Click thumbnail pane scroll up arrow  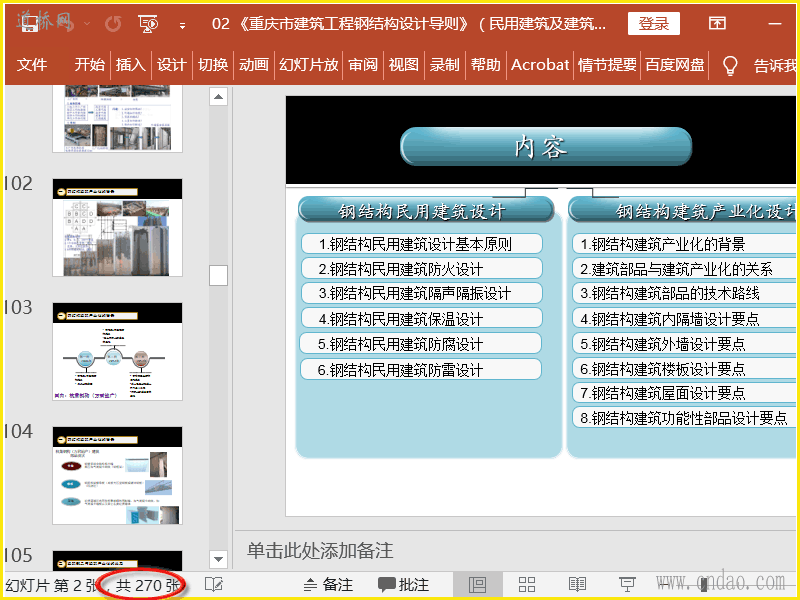pos(218,96)
